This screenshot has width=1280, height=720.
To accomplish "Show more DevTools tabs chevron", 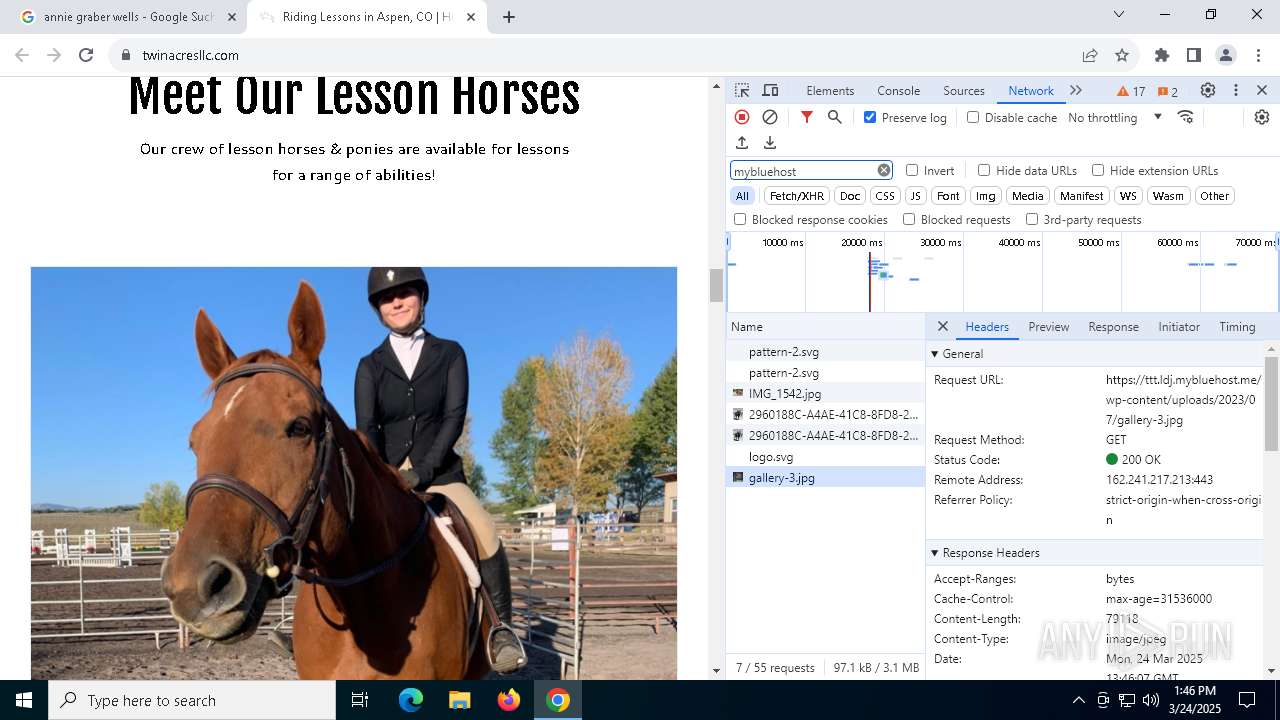I will (1076, 90).
